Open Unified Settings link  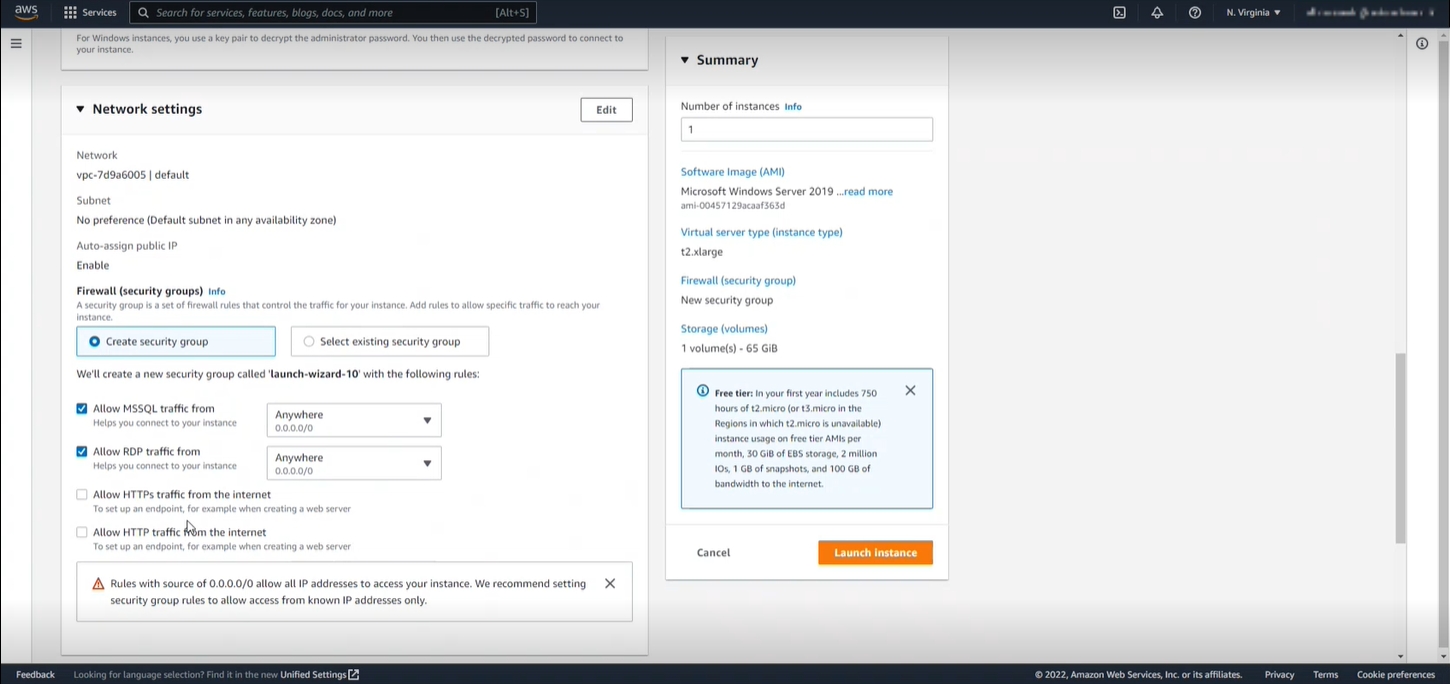[313, 675]
